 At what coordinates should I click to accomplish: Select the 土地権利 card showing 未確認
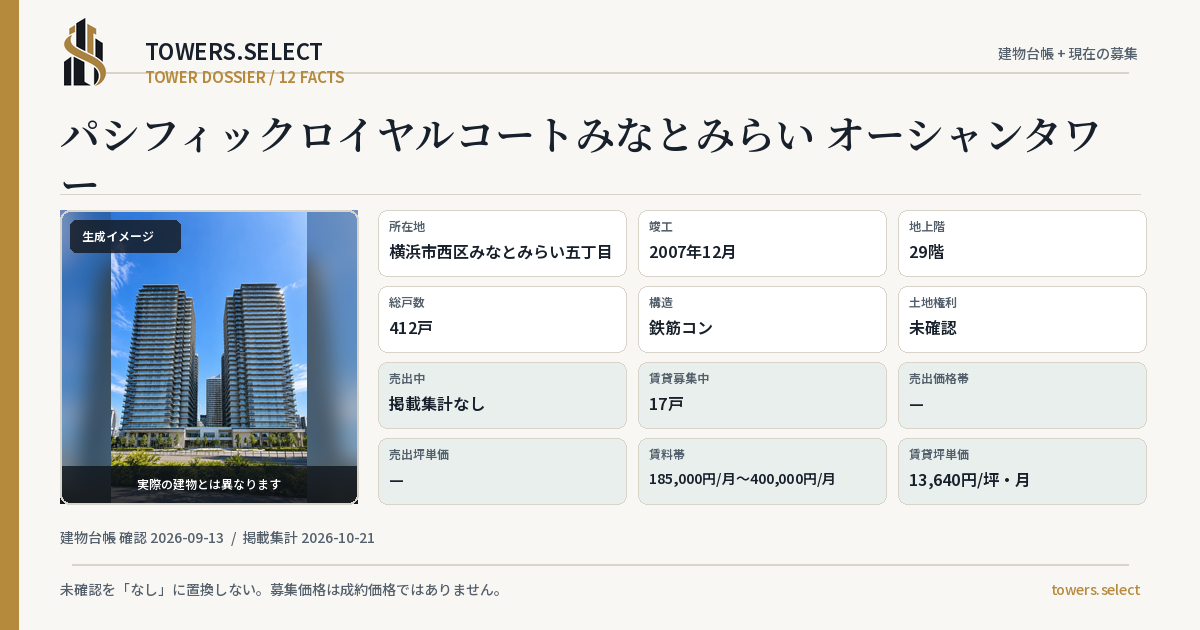point(1022,319)
